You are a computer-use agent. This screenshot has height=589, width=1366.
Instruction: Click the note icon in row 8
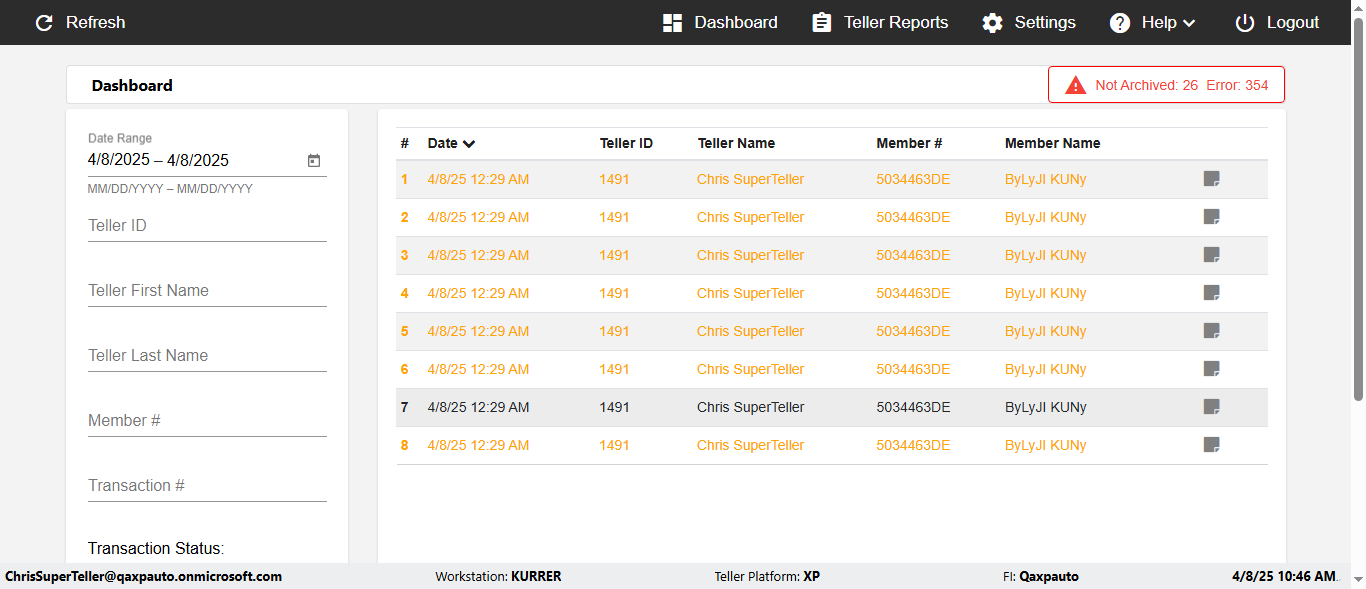pyautogui.click(x=1211, y=445)
